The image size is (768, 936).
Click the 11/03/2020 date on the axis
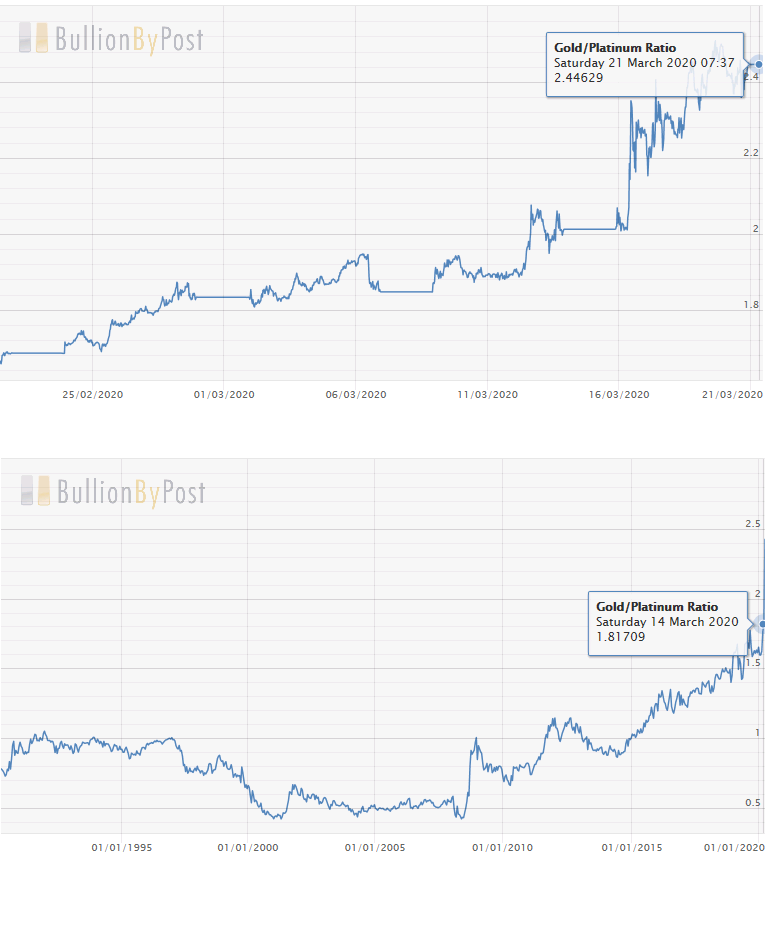(488, 395)
